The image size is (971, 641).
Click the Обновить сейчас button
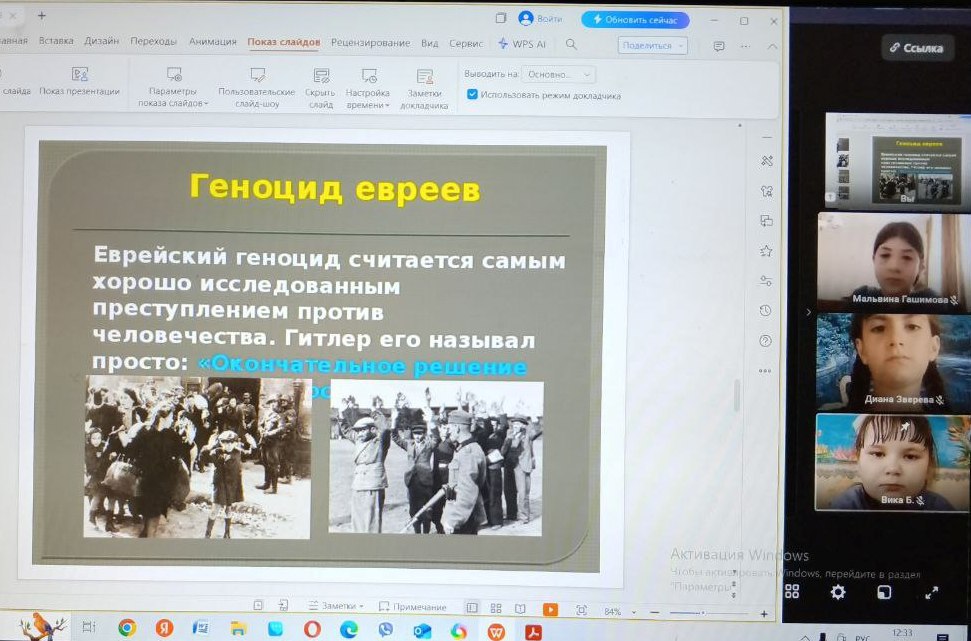click(x=635, y=20)
